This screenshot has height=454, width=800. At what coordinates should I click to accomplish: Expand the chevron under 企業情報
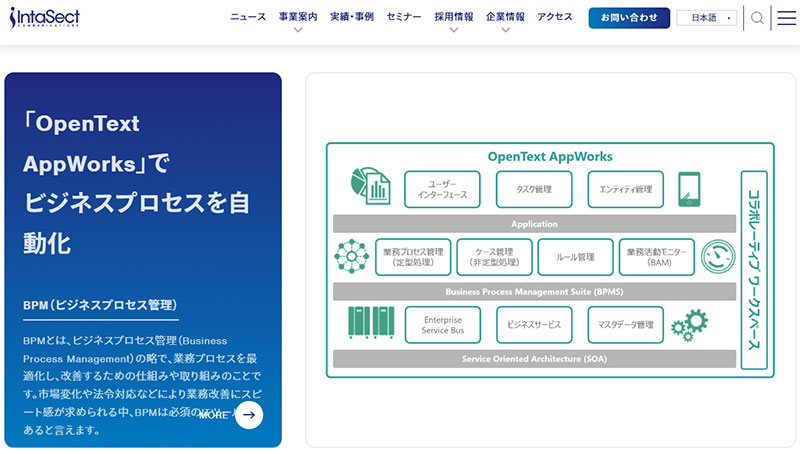coord(505,30)
